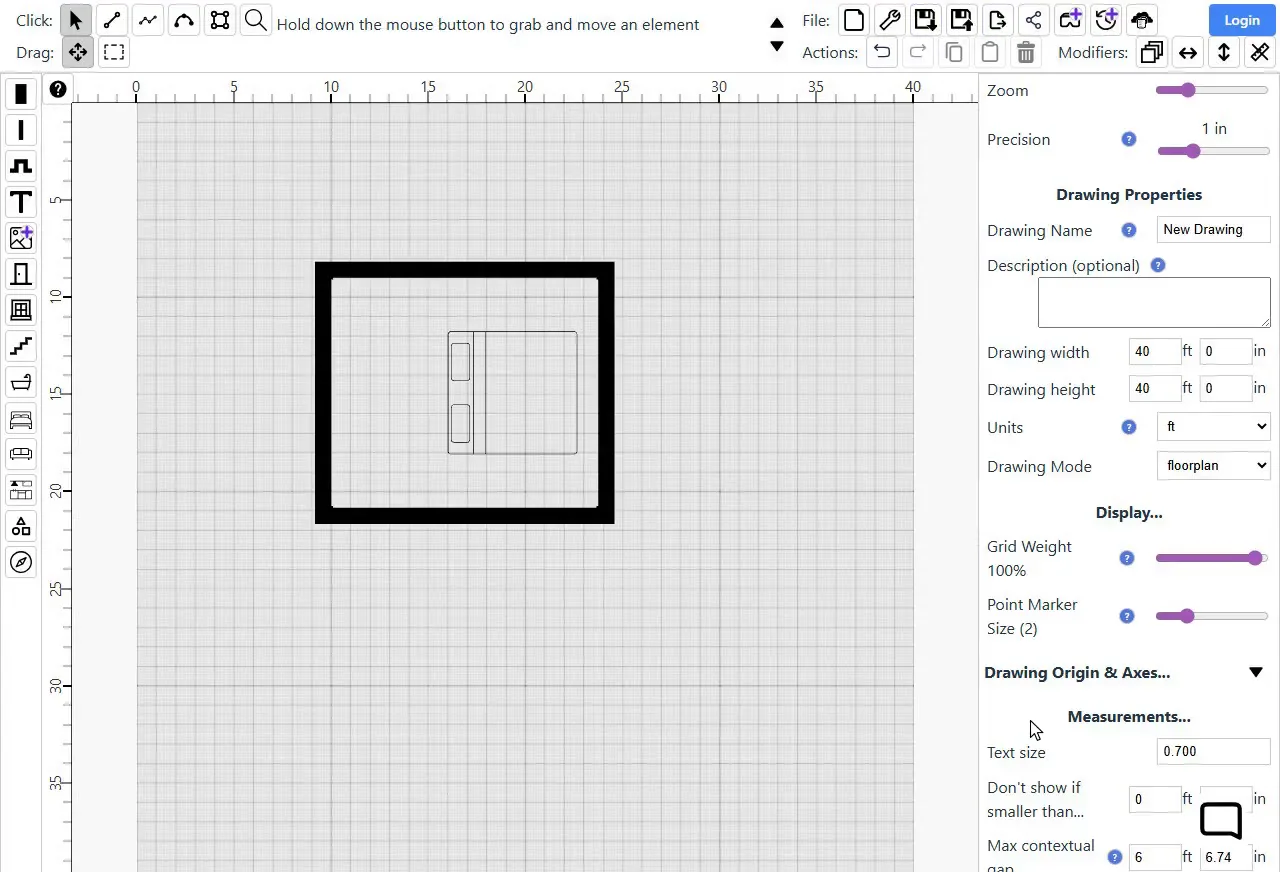Open the kitchen cabinet symbols
The width and height of the screenshot is (1280, 872).
pos(21,490)
